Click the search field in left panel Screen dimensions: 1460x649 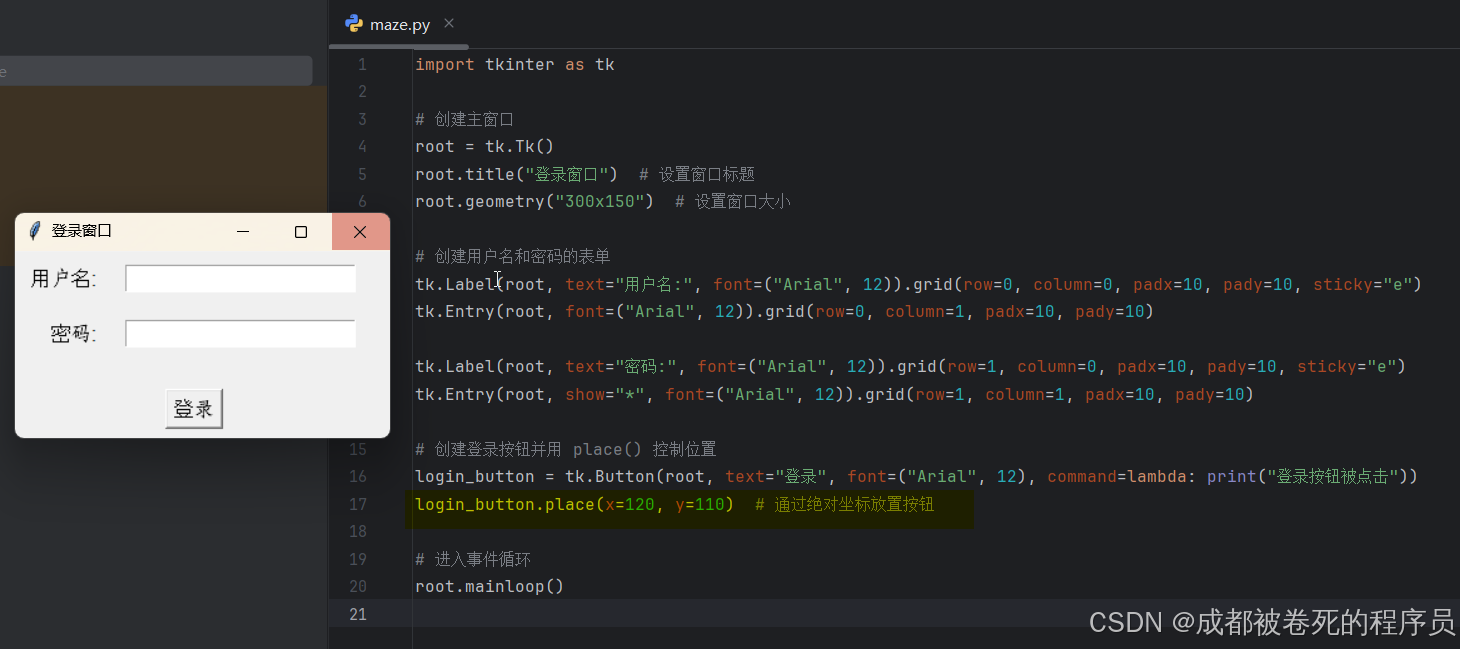pyautogui.click(x=156, y=71)
